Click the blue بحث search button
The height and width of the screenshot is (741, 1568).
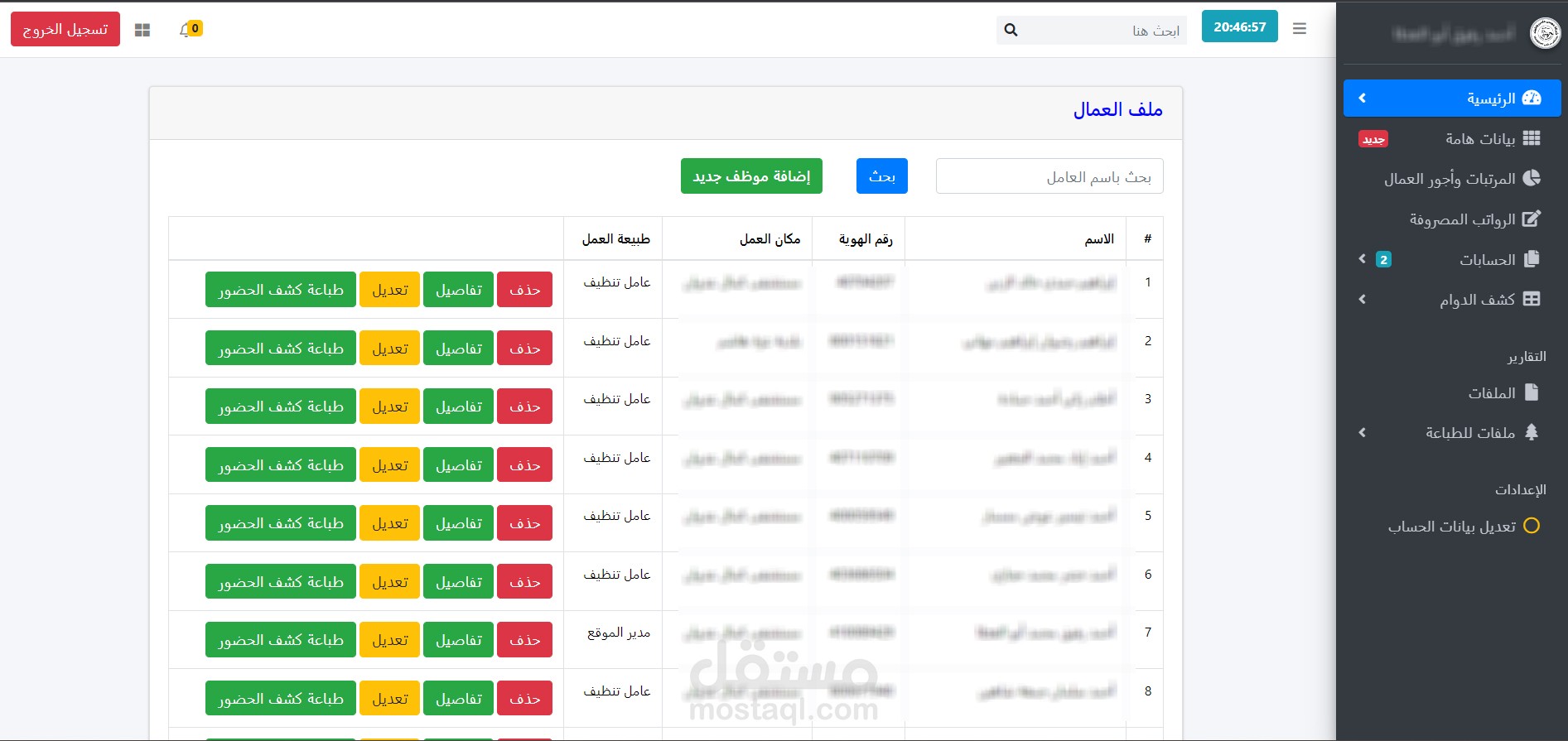tap(882, 176)
